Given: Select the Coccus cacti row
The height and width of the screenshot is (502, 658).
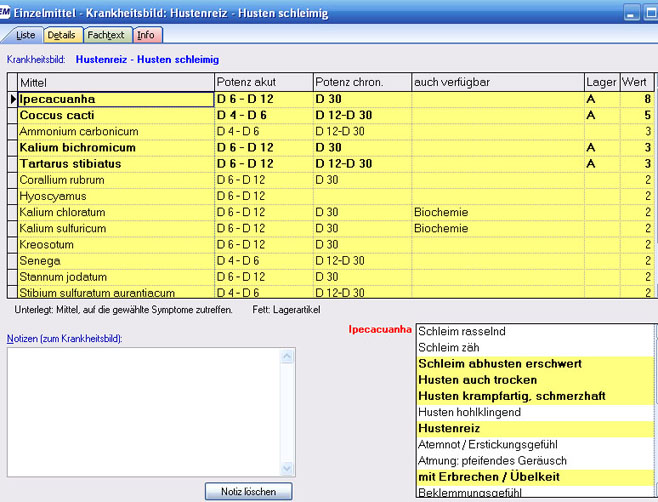Looking at the screenshot, I should click(115, 115).
